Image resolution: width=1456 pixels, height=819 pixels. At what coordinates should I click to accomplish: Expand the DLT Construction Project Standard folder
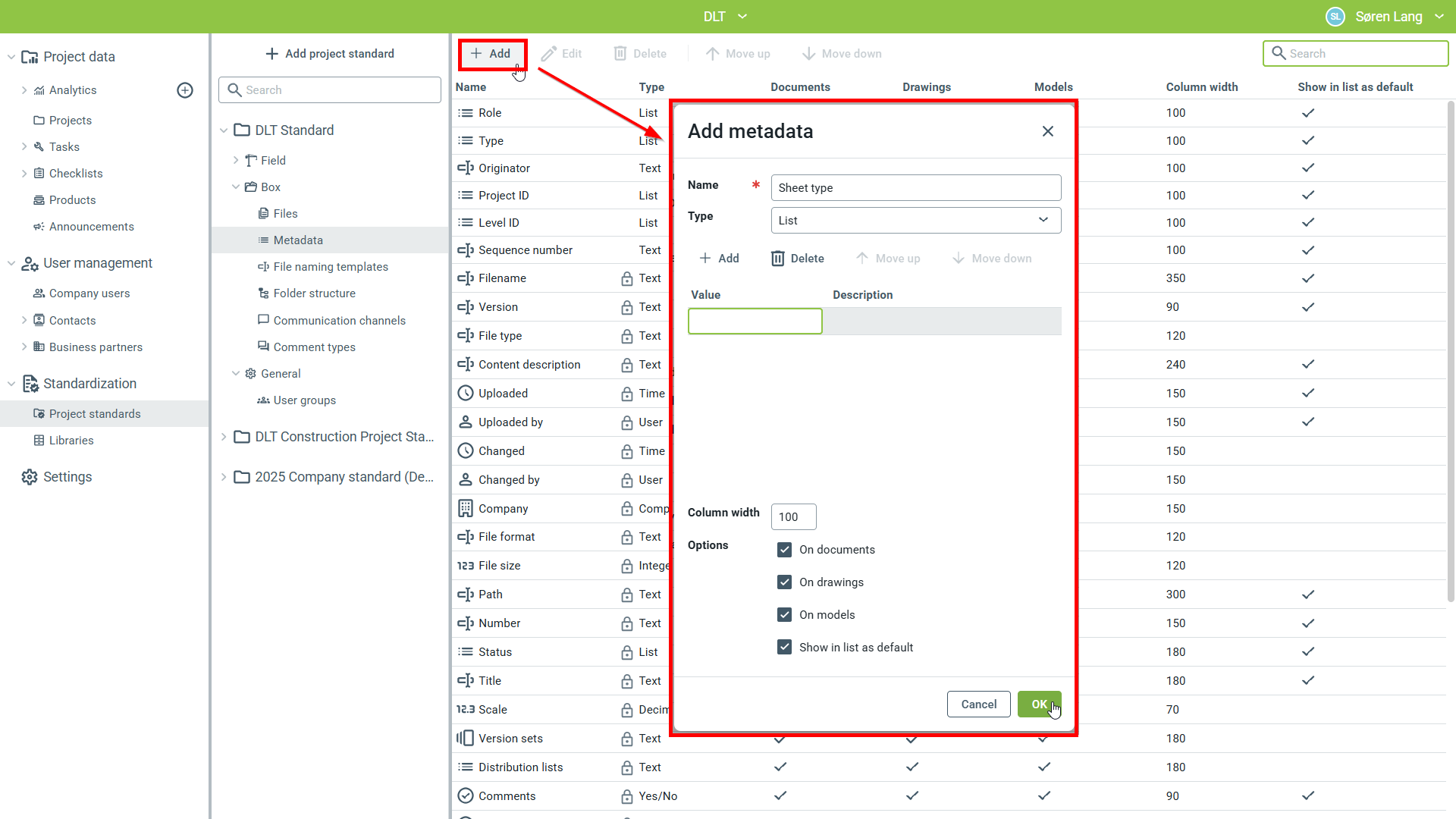(224, 437)
